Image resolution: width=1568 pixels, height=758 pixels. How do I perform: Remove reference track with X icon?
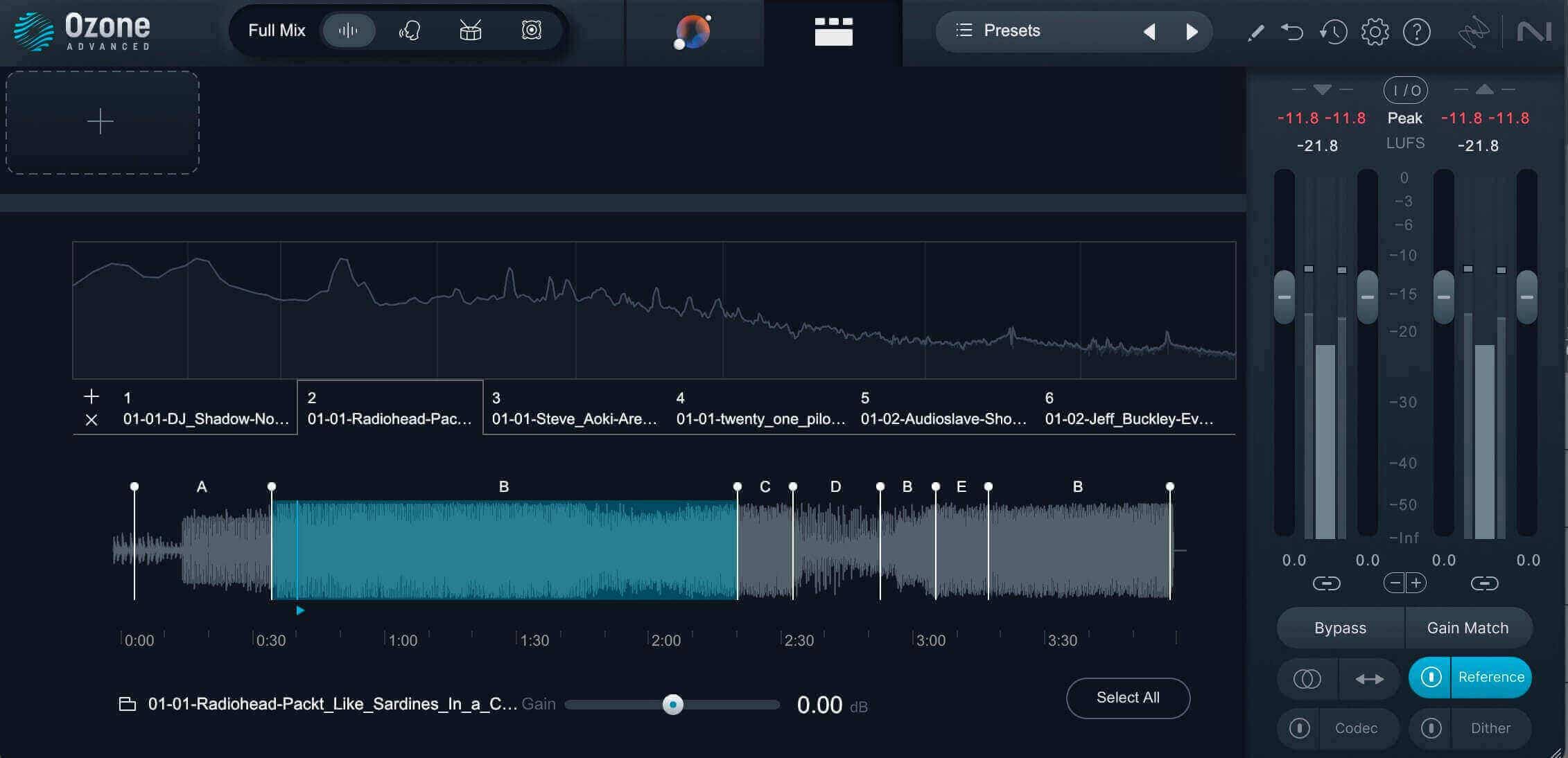click(92, 420)
